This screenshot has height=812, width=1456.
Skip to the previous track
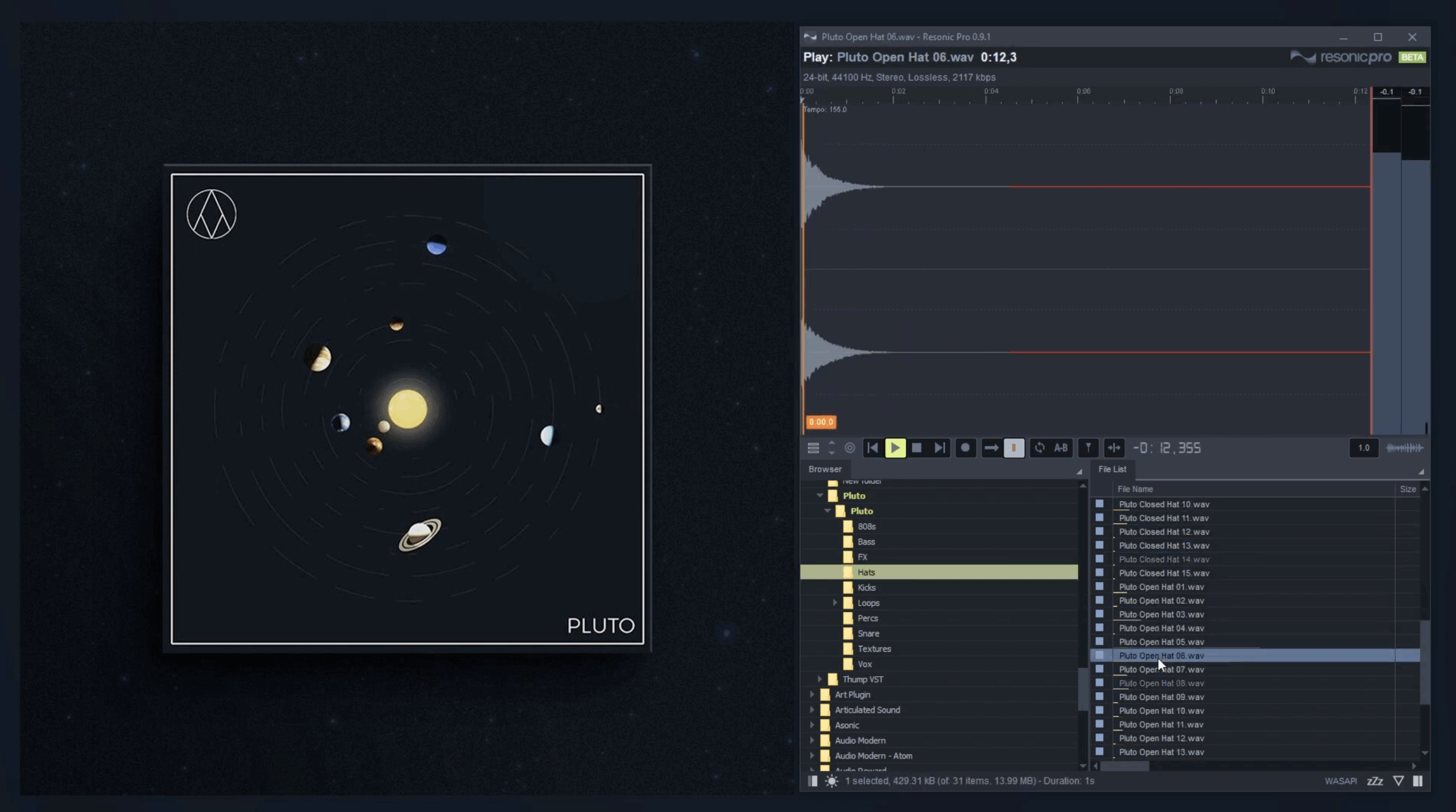pos(872,448)
